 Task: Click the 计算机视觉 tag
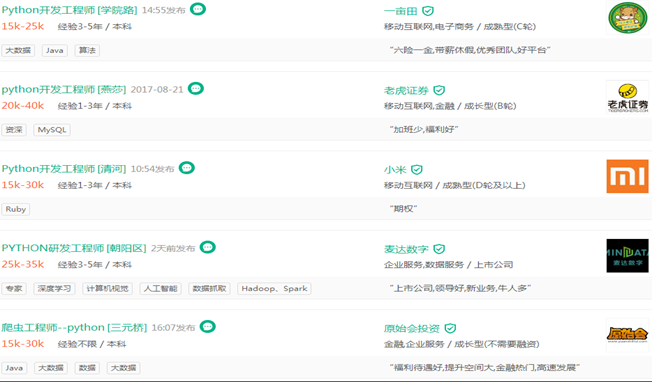coord(107,288)
